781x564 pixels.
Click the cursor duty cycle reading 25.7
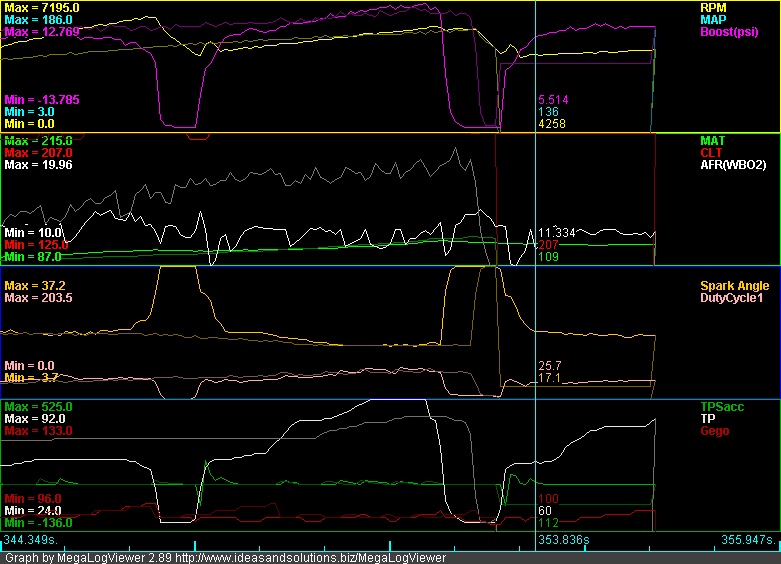click(550, 366)
